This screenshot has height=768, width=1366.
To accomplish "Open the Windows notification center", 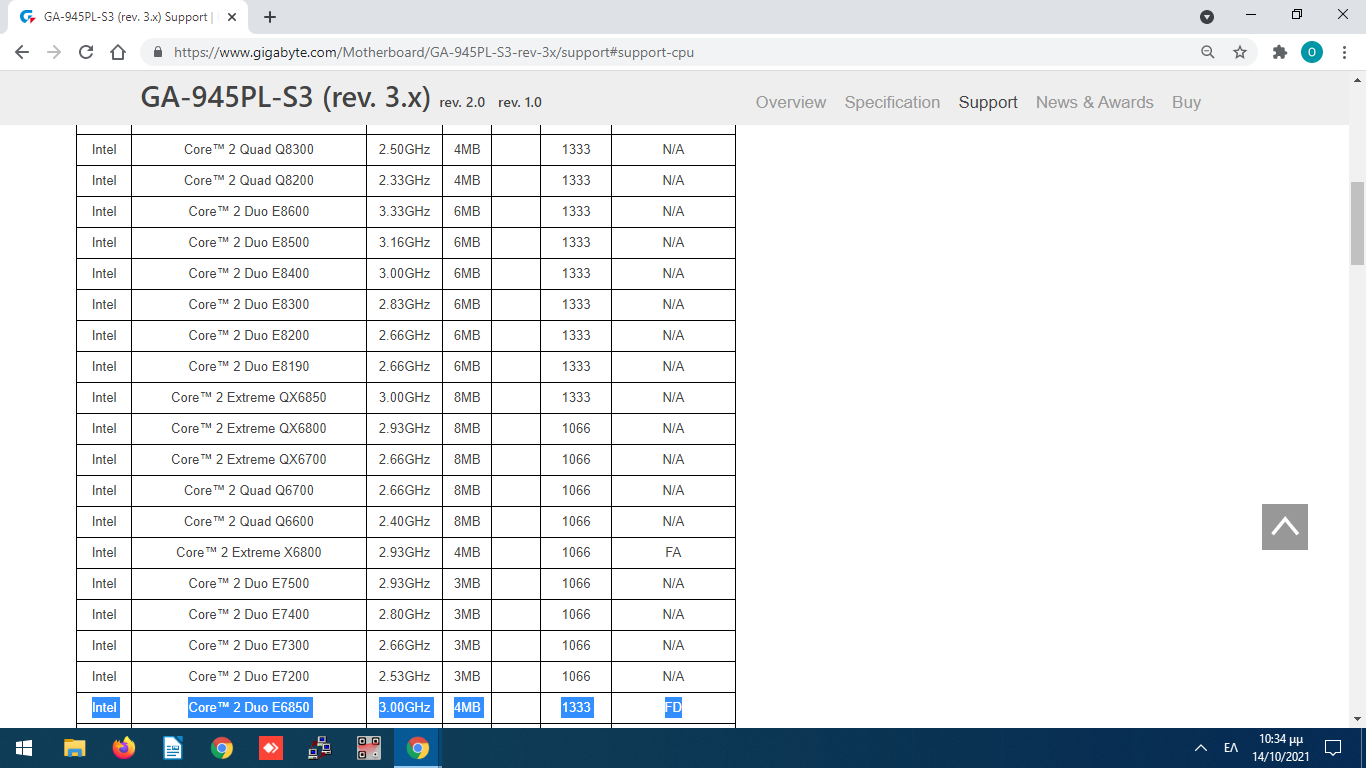I will (1333, 748).
